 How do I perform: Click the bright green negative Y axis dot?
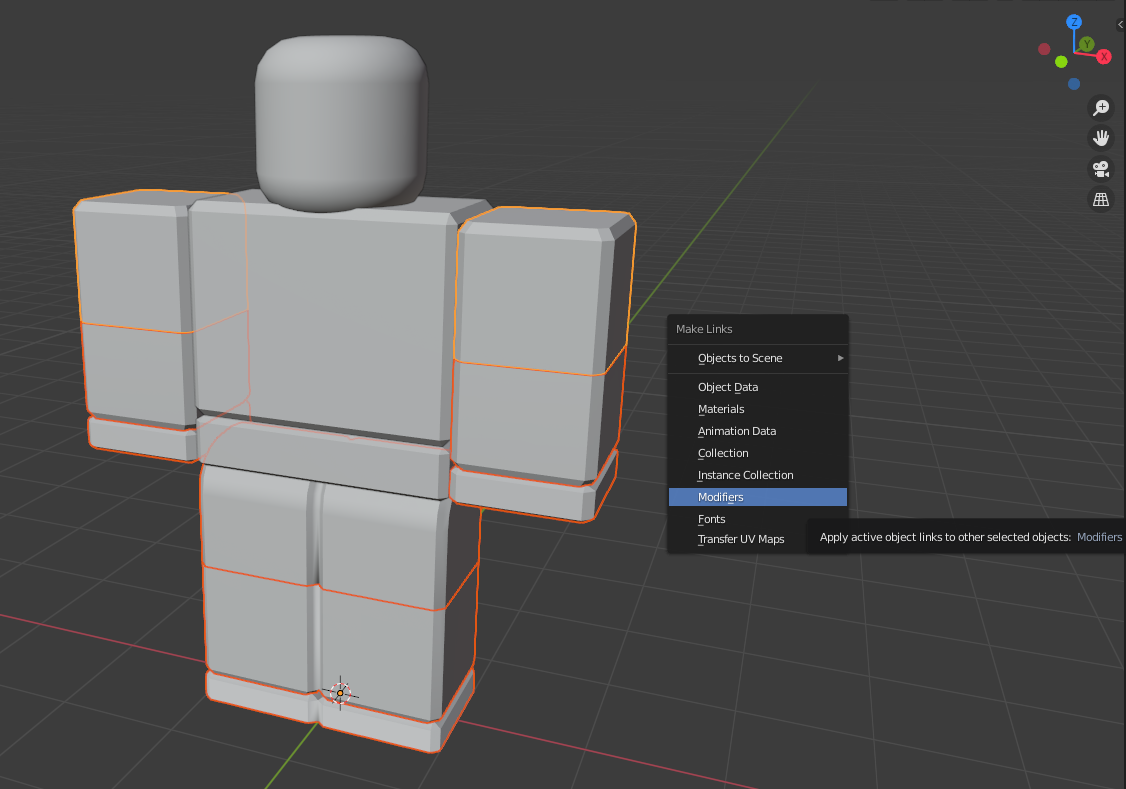[x=1061, y=62]
